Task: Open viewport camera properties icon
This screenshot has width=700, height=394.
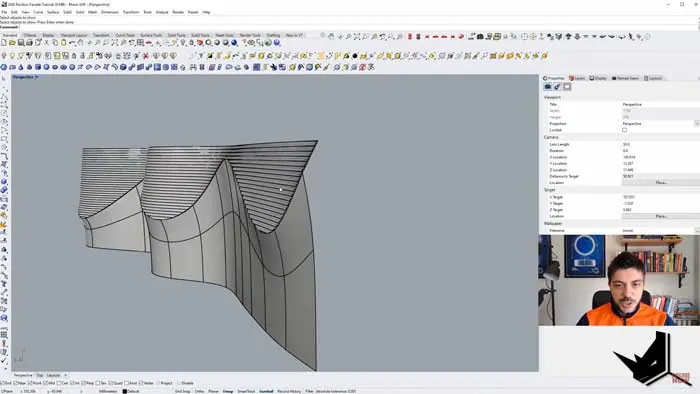Action: click(x=548, y=87)
